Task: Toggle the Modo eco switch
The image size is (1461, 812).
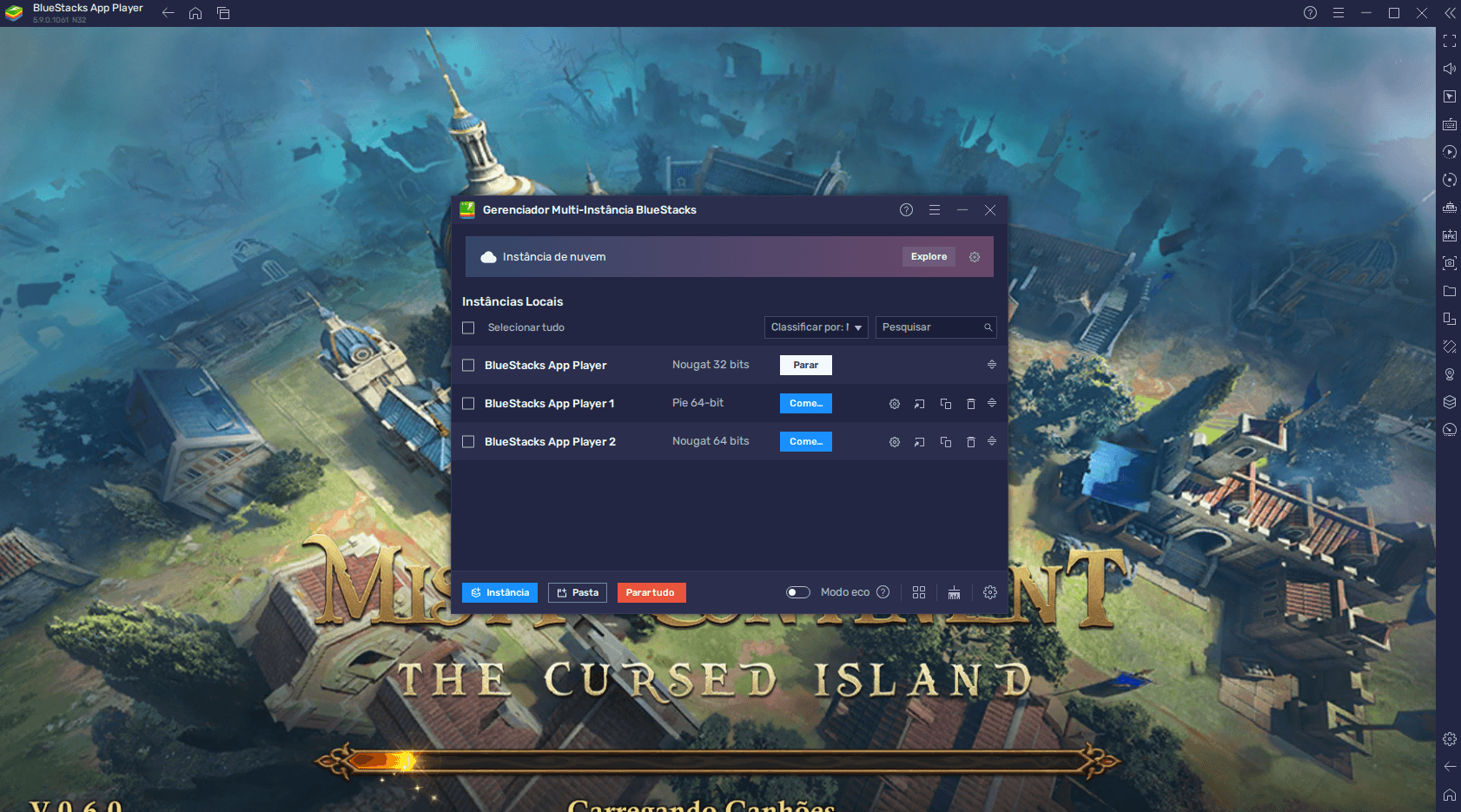Action: pyautogui.click(x=798, y=592)
